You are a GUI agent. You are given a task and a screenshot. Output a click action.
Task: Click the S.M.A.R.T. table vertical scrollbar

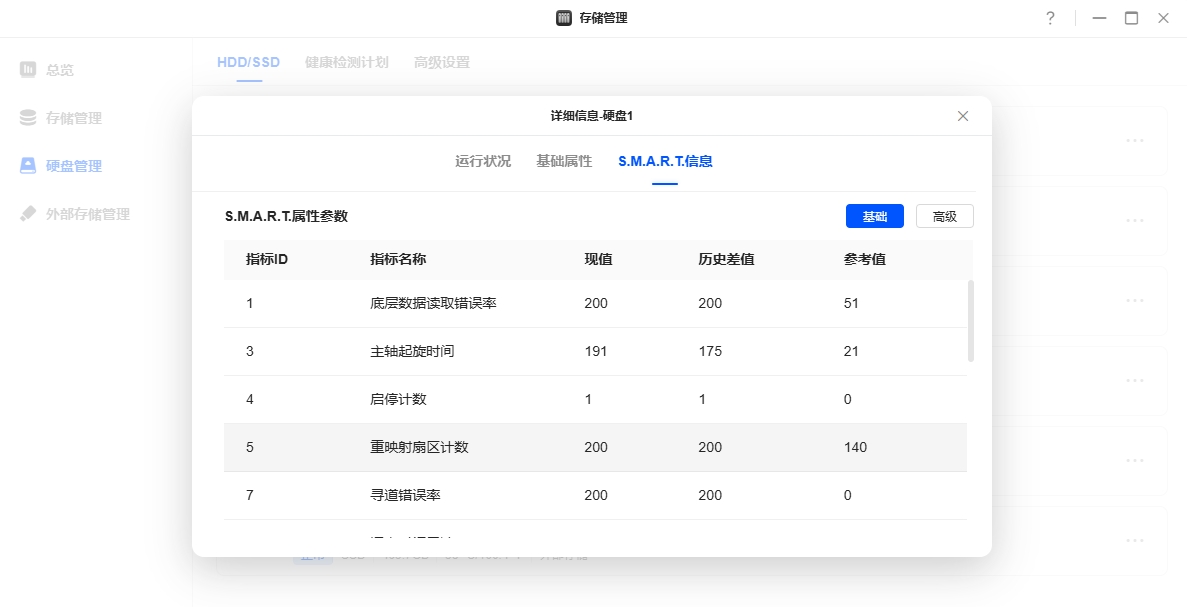tap(970, 321)
